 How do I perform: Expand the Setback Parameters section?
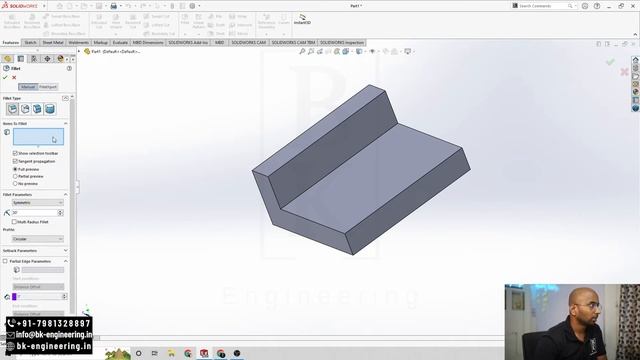(65, 251)
